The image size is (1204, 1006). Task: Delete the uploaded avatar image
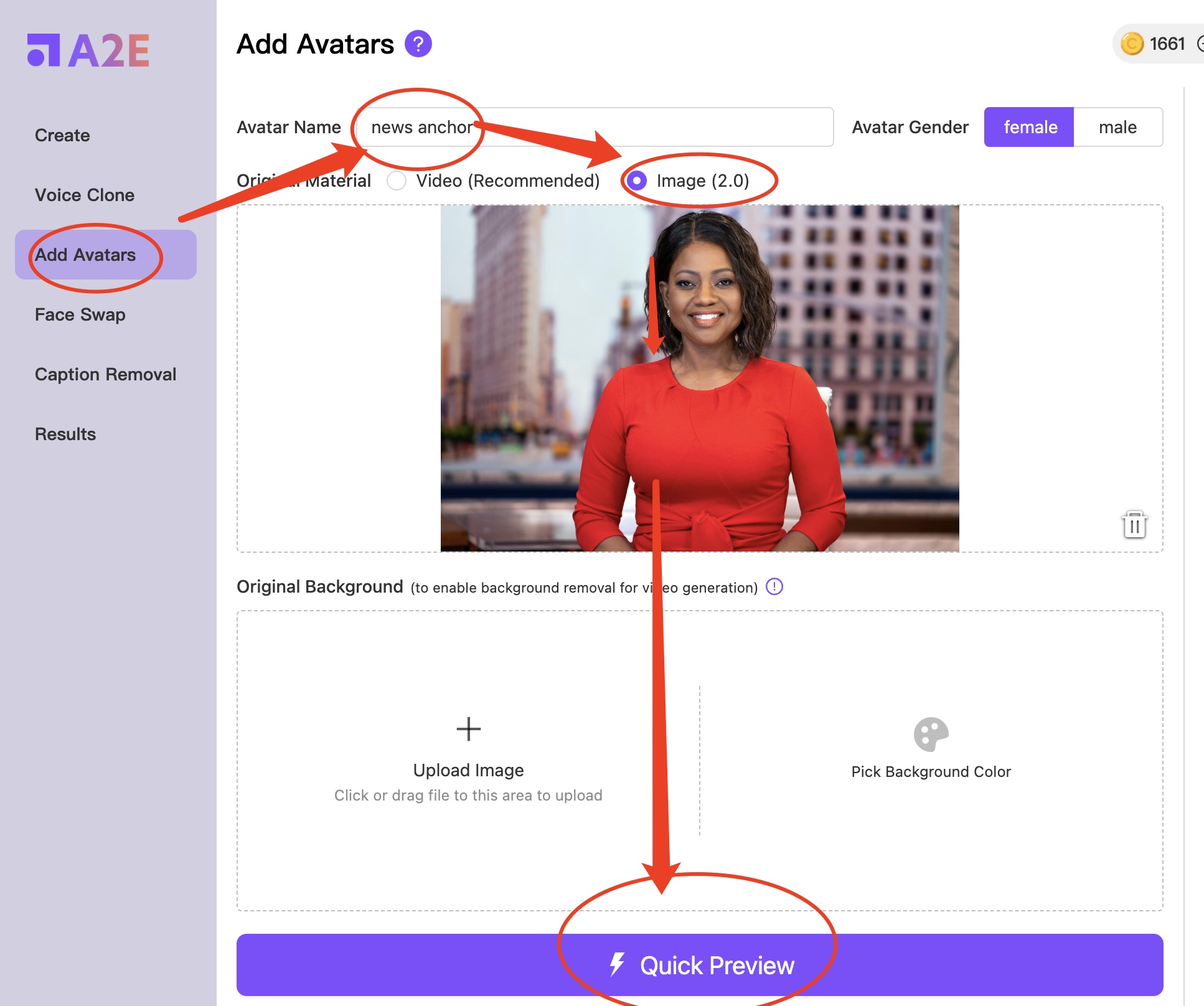1133,525
